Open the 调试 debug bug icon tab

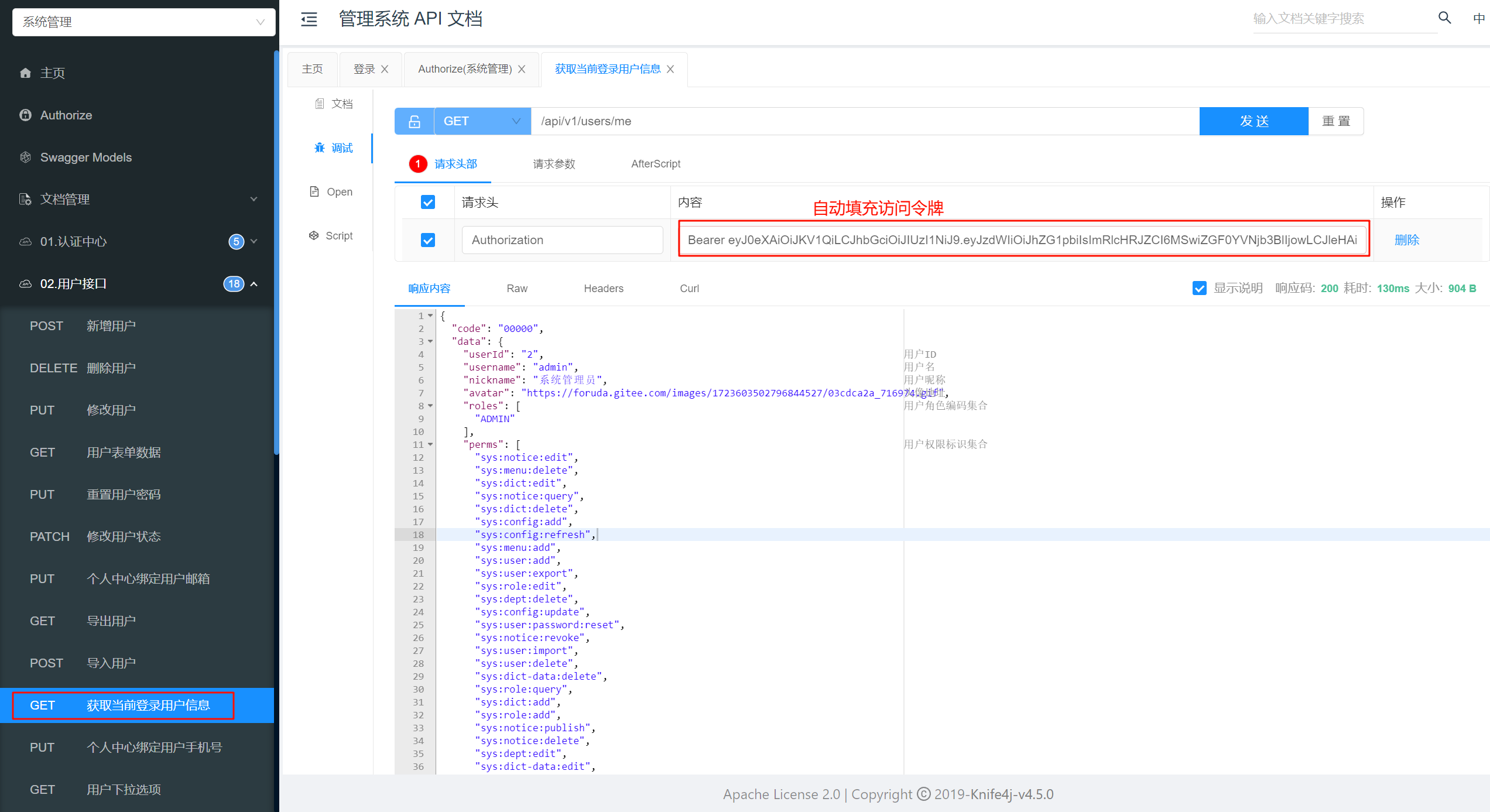320,148
